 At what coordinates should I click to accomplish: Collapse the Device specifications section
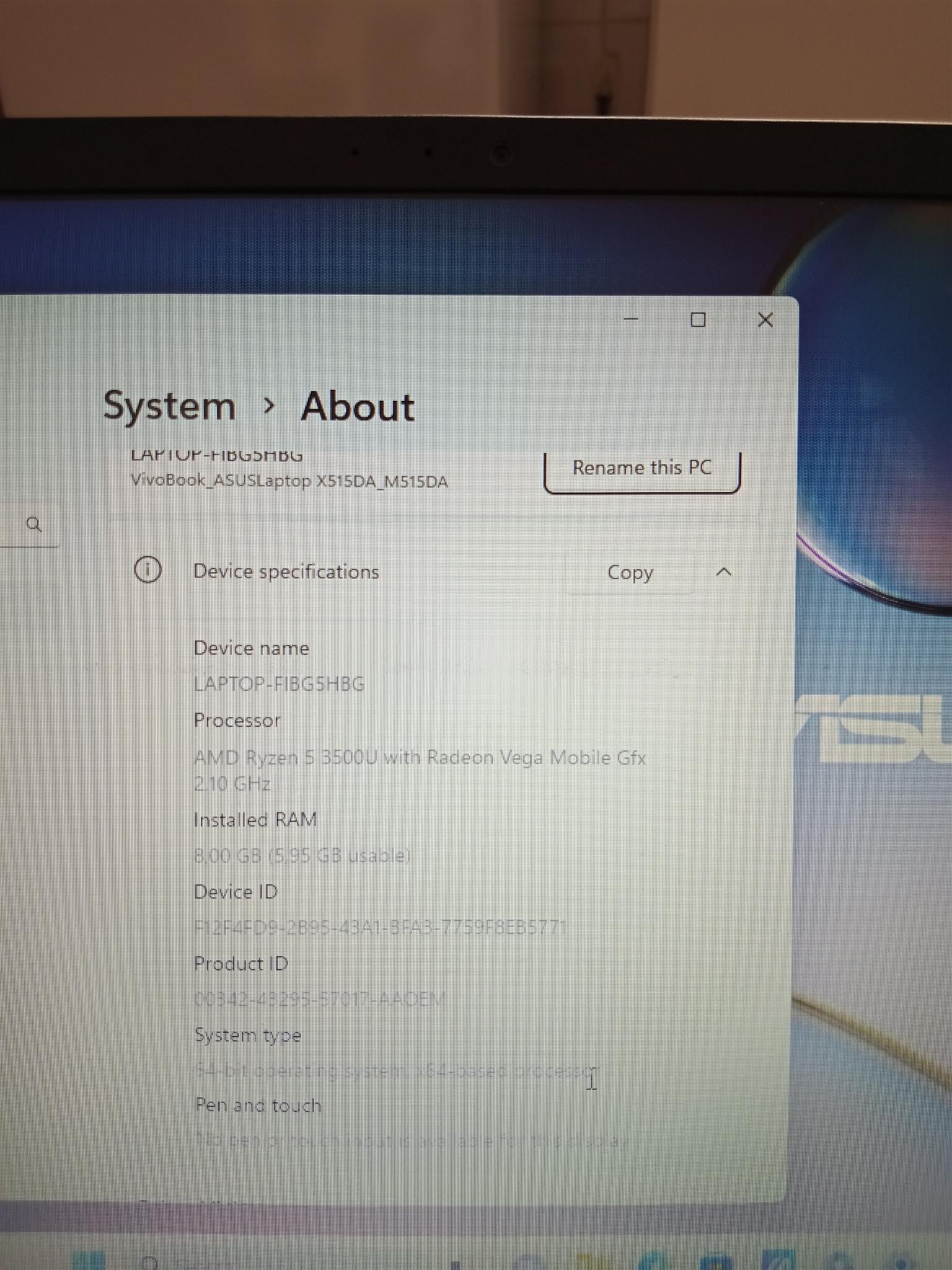click(x=723, y=572)
